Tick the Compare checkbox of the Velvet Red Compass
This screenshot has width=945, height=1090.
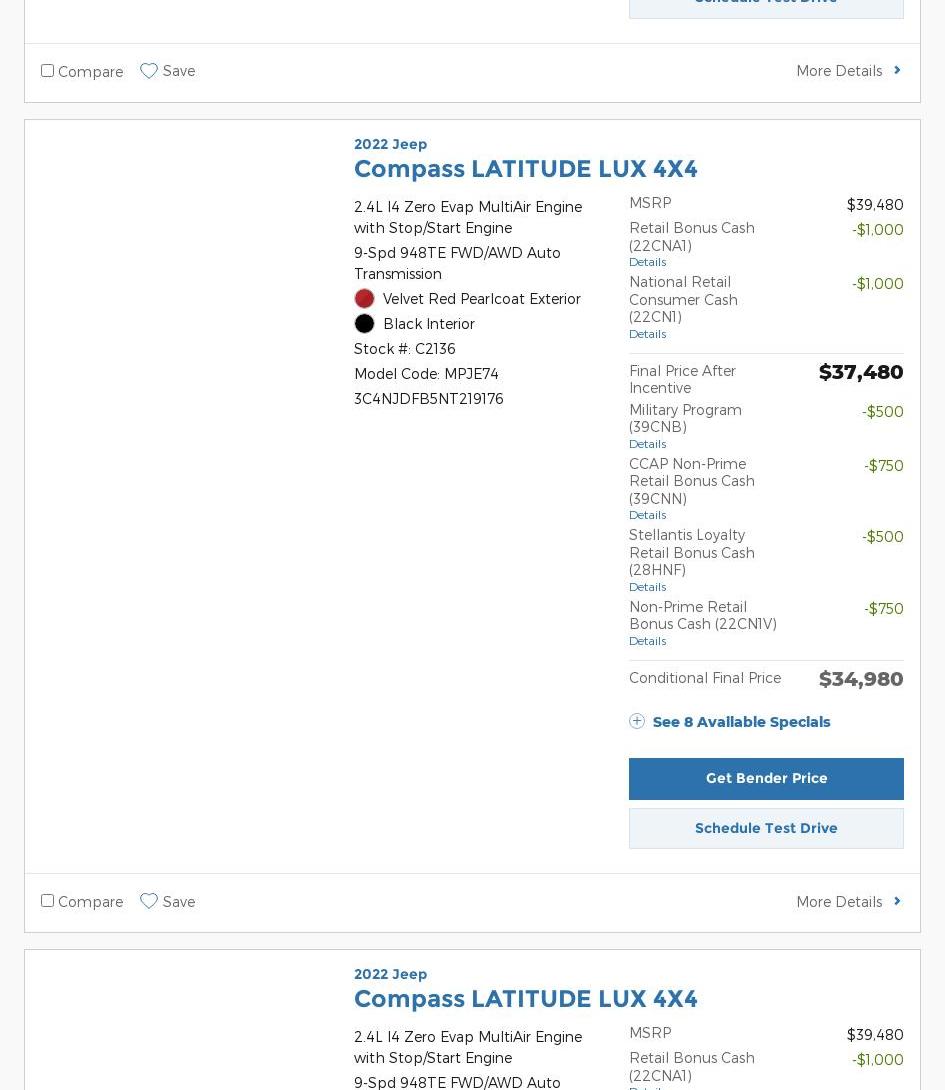pyautogui.click(x=47, y=901)
